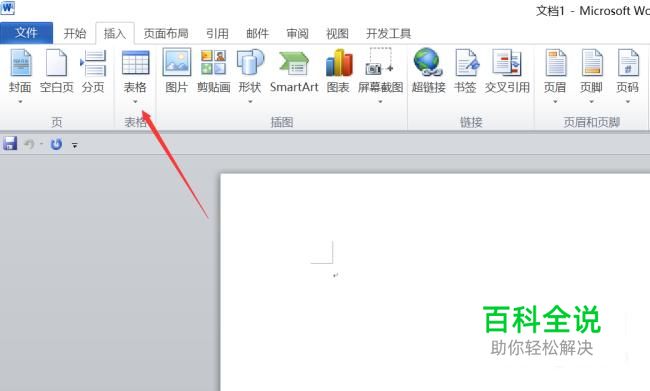Viewport: 650px width, 391px height.
Task: Expand the Table (表格) dropdown arrow
Action: (135, 102)
